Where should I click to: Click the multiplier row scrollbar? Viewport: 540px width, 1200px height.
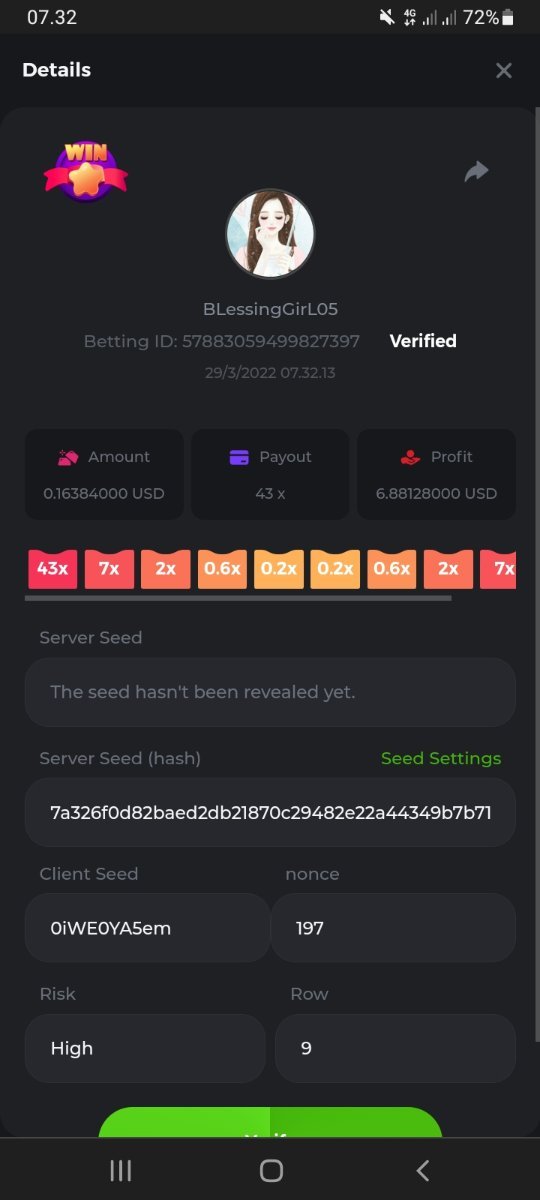238,598
